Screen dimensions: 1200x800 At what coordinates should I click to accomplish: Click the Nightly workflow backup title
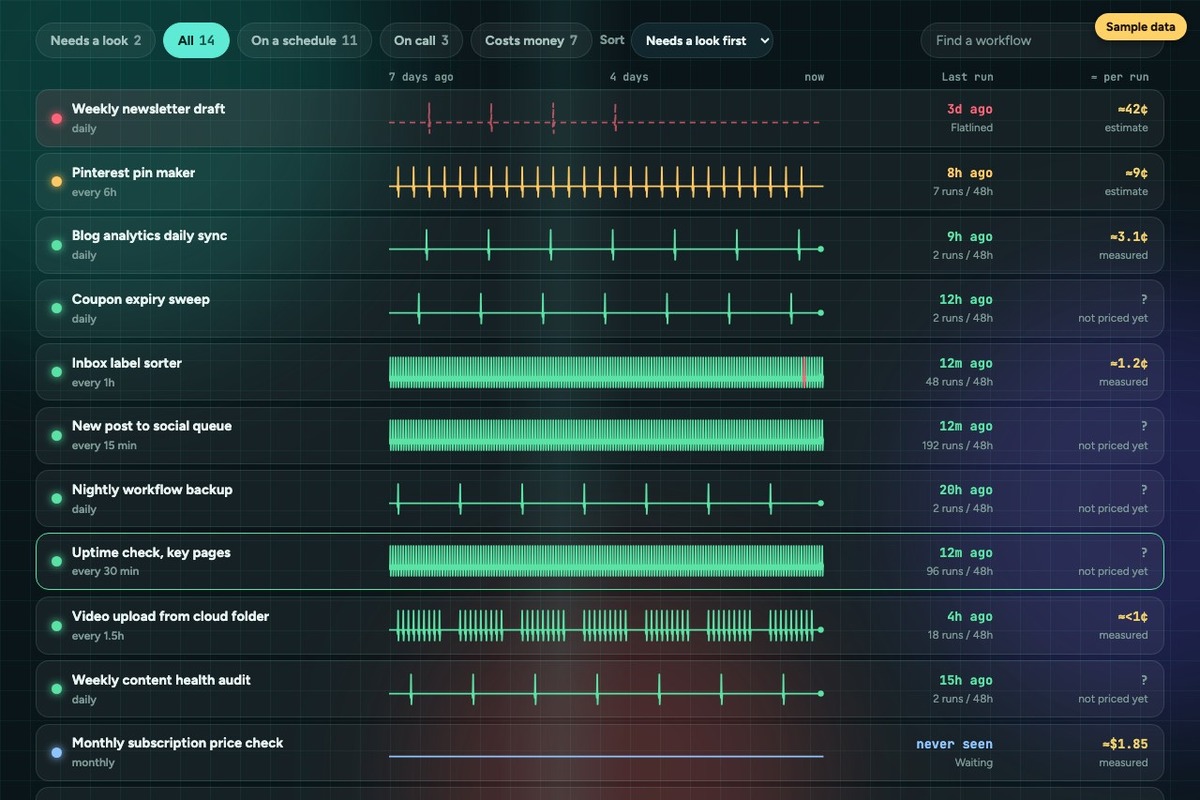click(x=152, y=490)
